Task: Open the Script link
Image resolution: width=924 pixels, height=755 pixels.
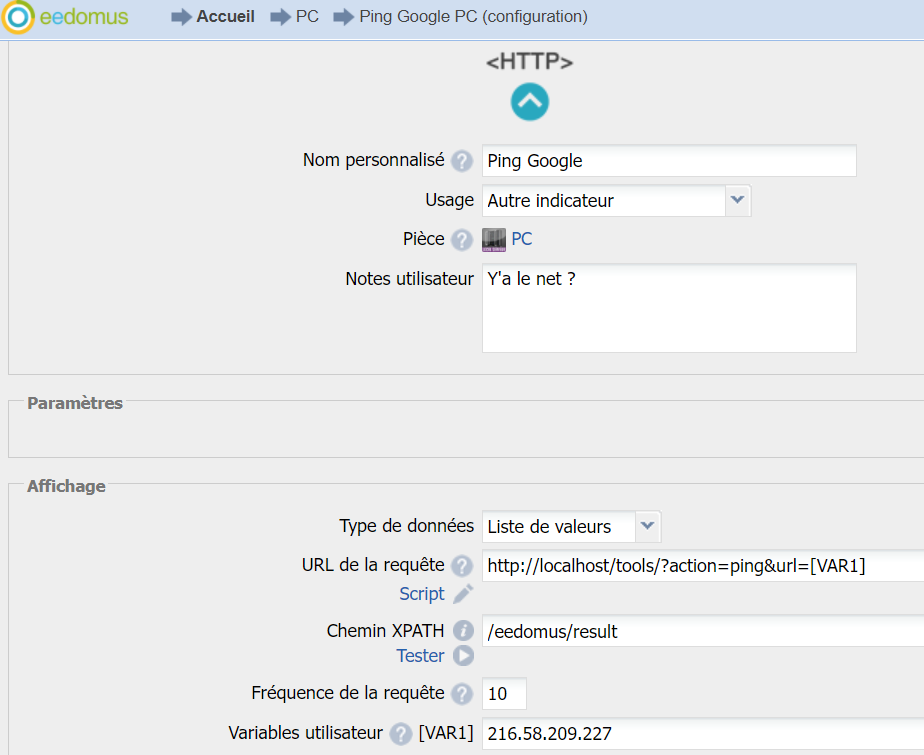Action: coord(421,594)
